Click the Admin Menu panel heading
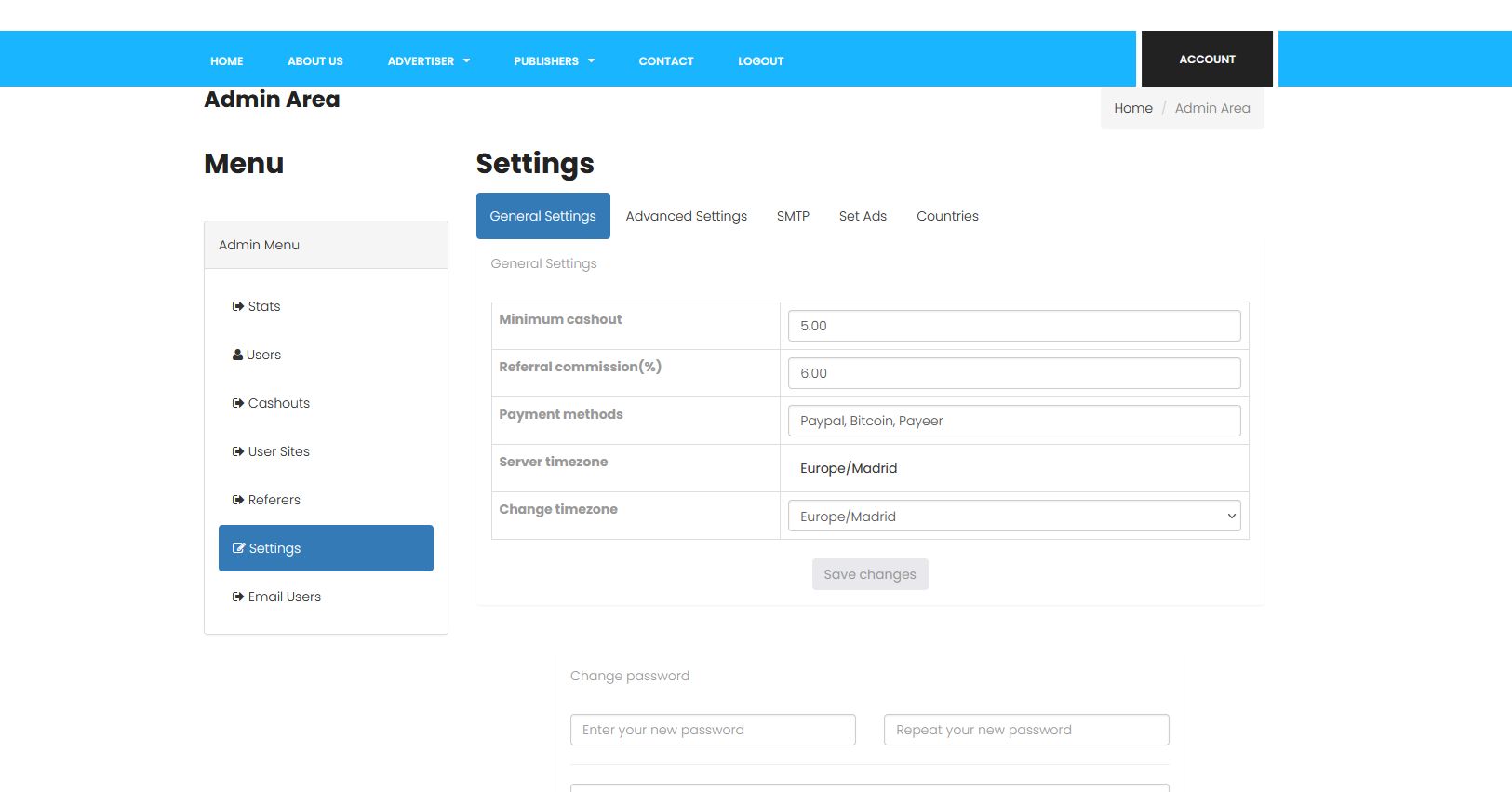 (326, 245)
